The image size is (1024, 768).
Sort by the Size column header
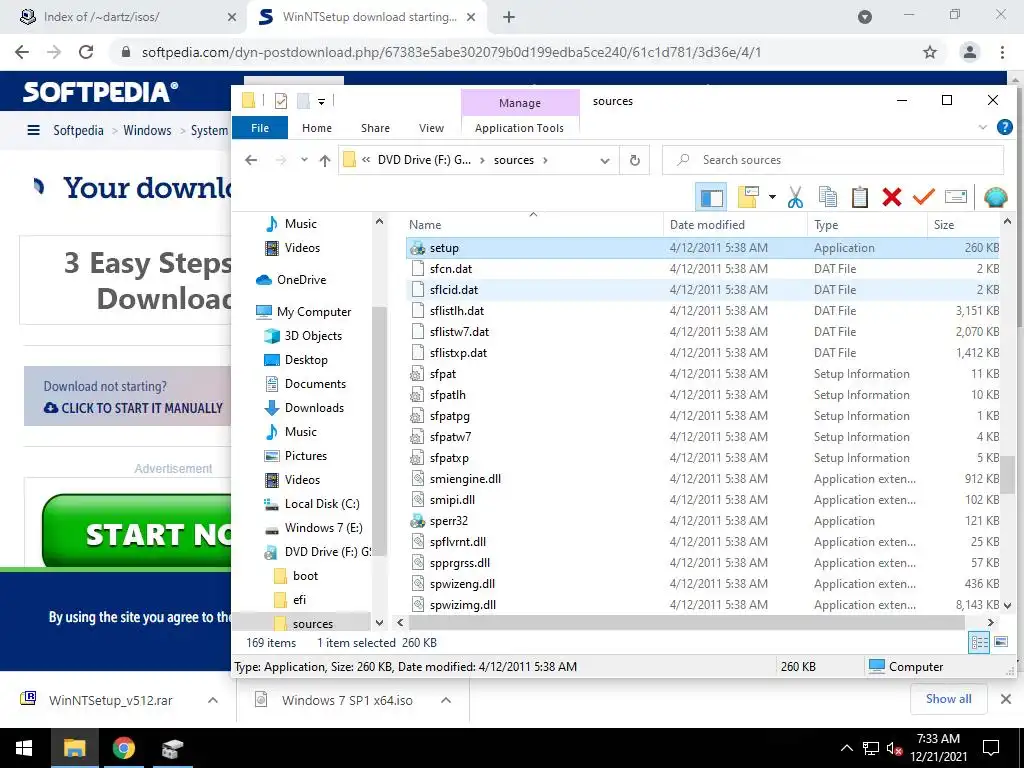963,225
